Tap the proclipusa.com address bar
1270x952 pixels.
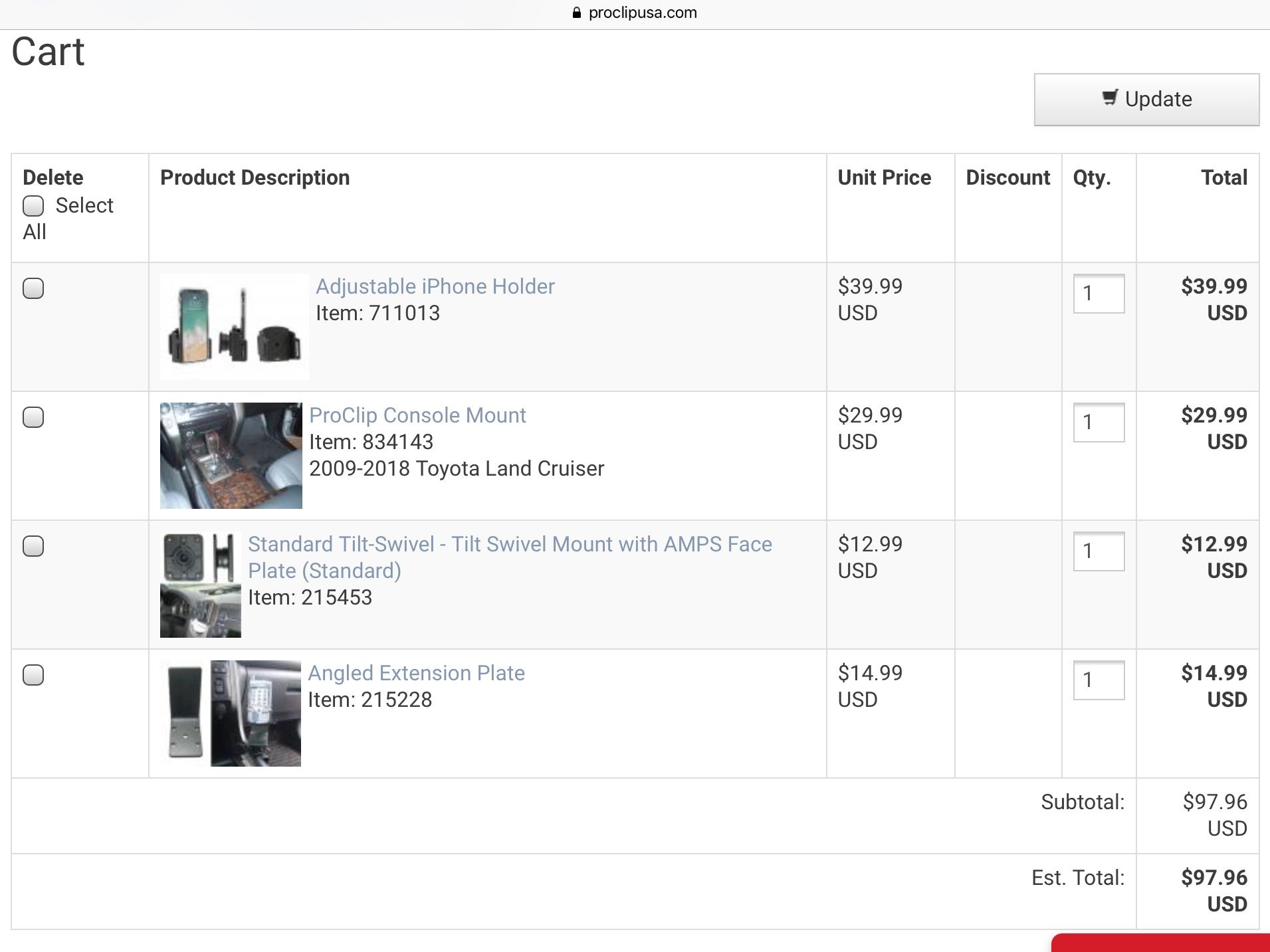coord(642,13)
